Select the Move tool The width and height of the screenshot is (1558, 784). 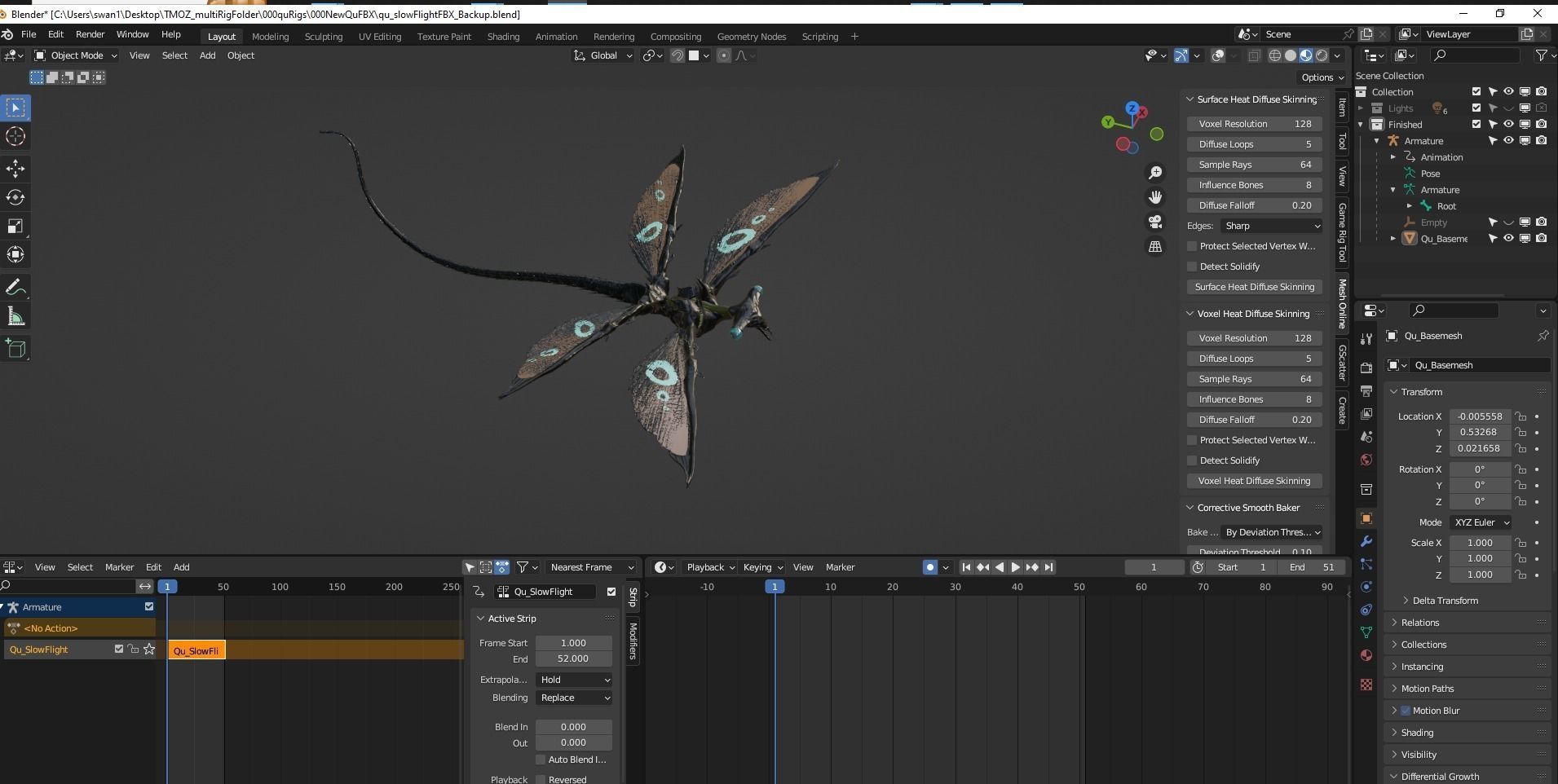[15, 169]
